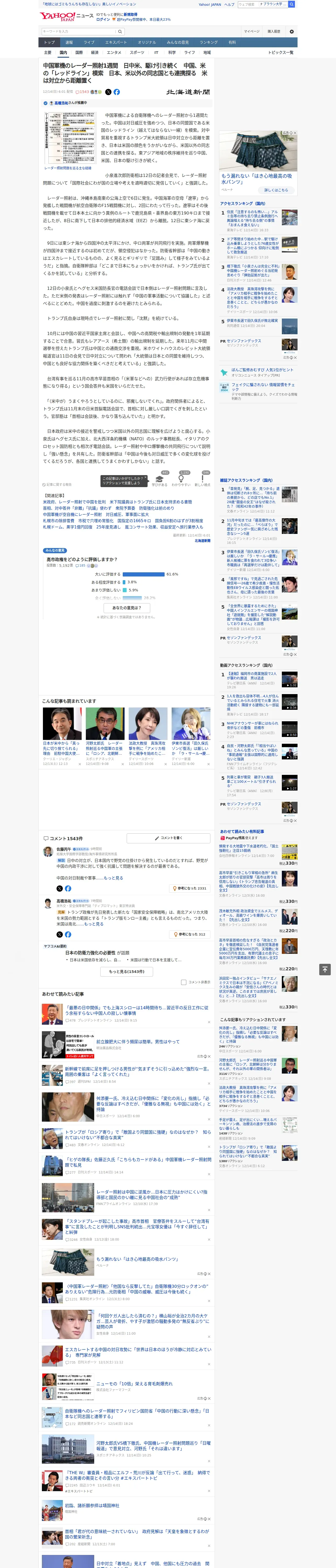Open the エキスパート navigation tab

pos(116,42)
